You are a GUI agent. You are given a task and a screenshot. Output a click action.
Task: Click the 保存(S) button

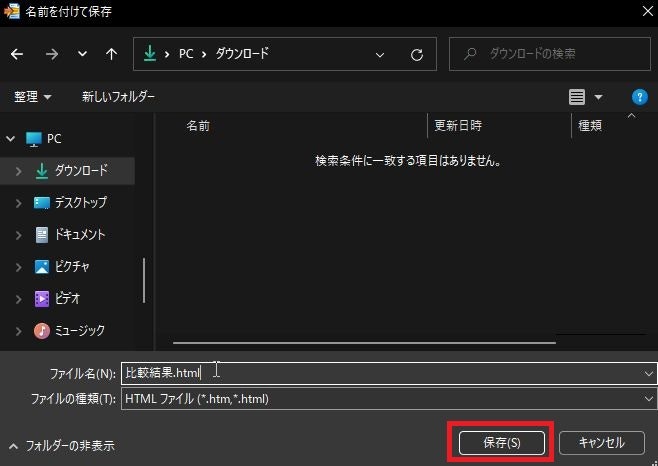coord(502,443)
